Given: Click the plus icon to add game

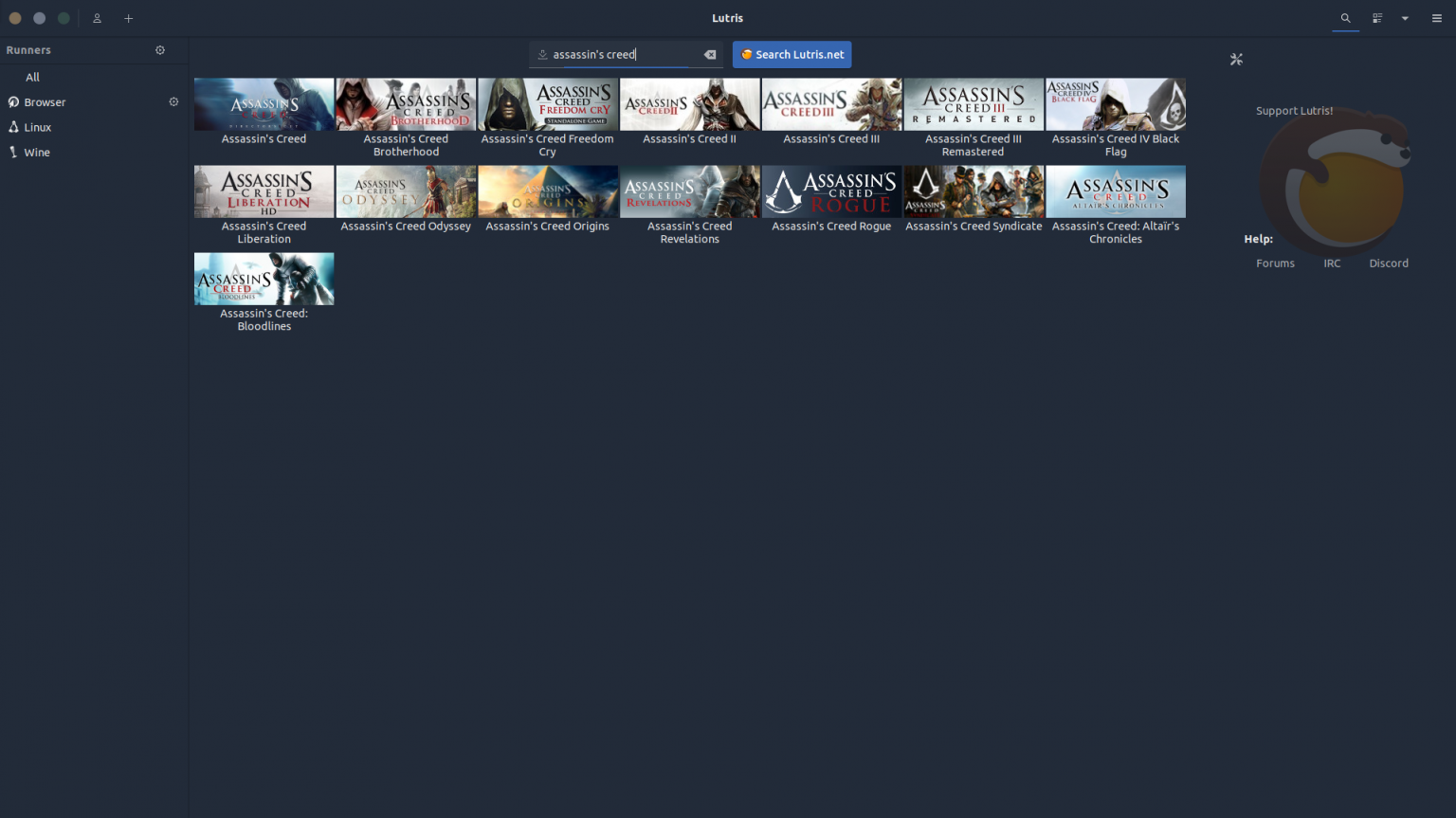Looking at the screenshot, I should (x=129, y=18).
